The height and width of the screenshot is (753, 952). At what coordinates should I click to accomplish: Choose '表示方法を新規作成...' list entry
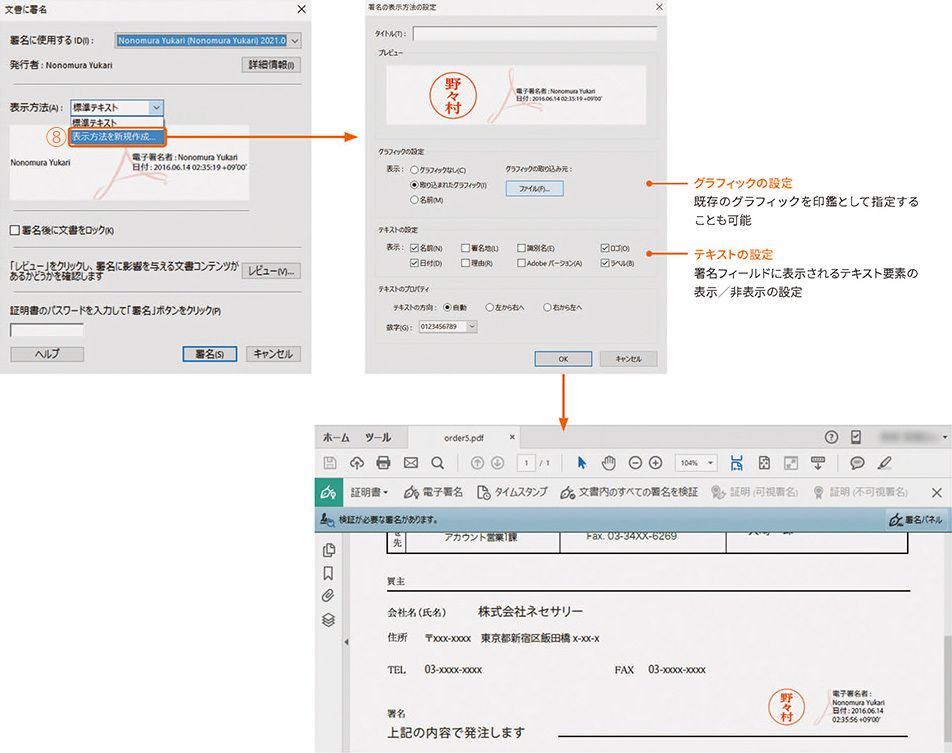coord(117,137)
